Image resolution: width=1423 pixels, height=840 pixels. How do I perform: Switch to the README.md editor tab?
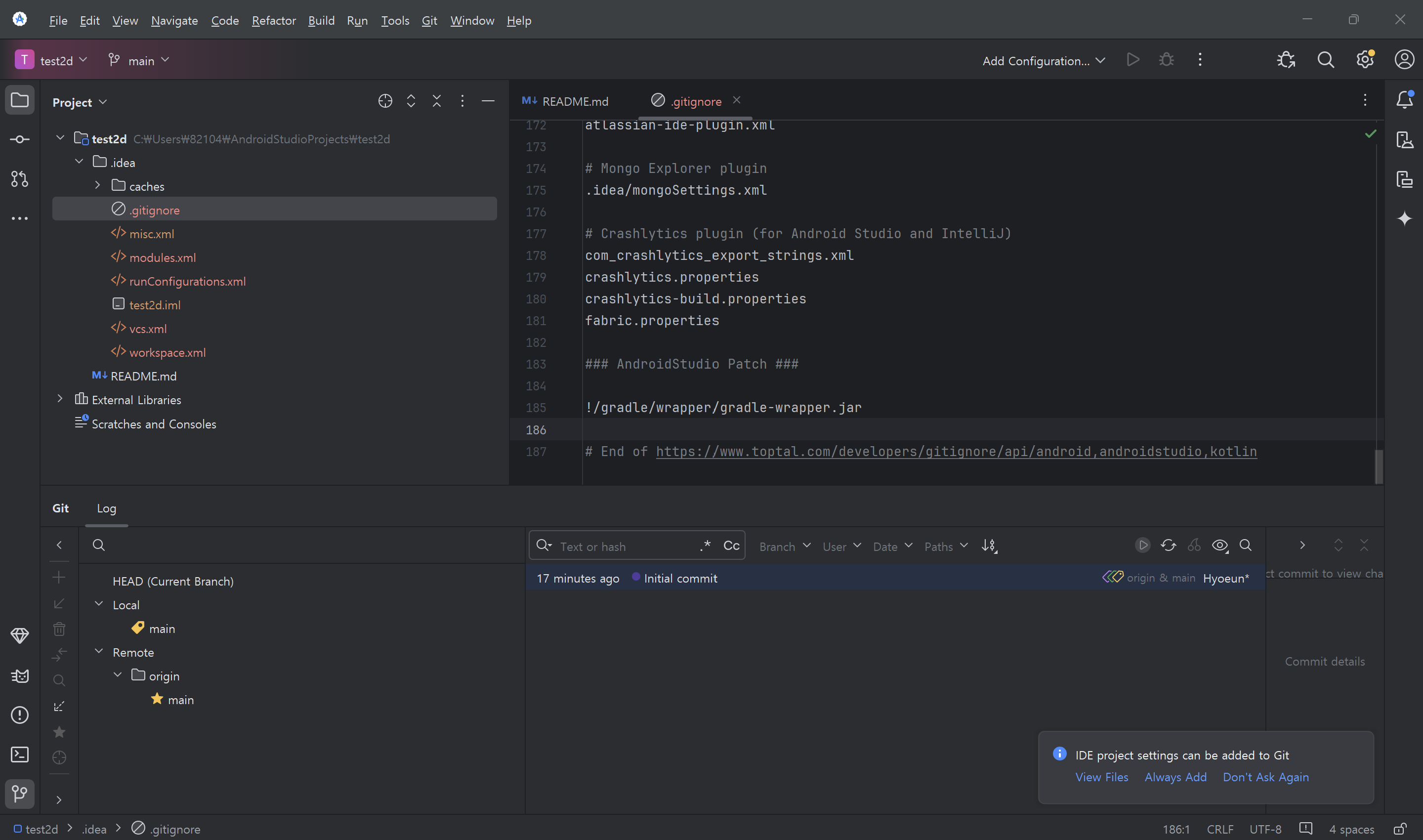pyautogui.click(x=575, y=101)
